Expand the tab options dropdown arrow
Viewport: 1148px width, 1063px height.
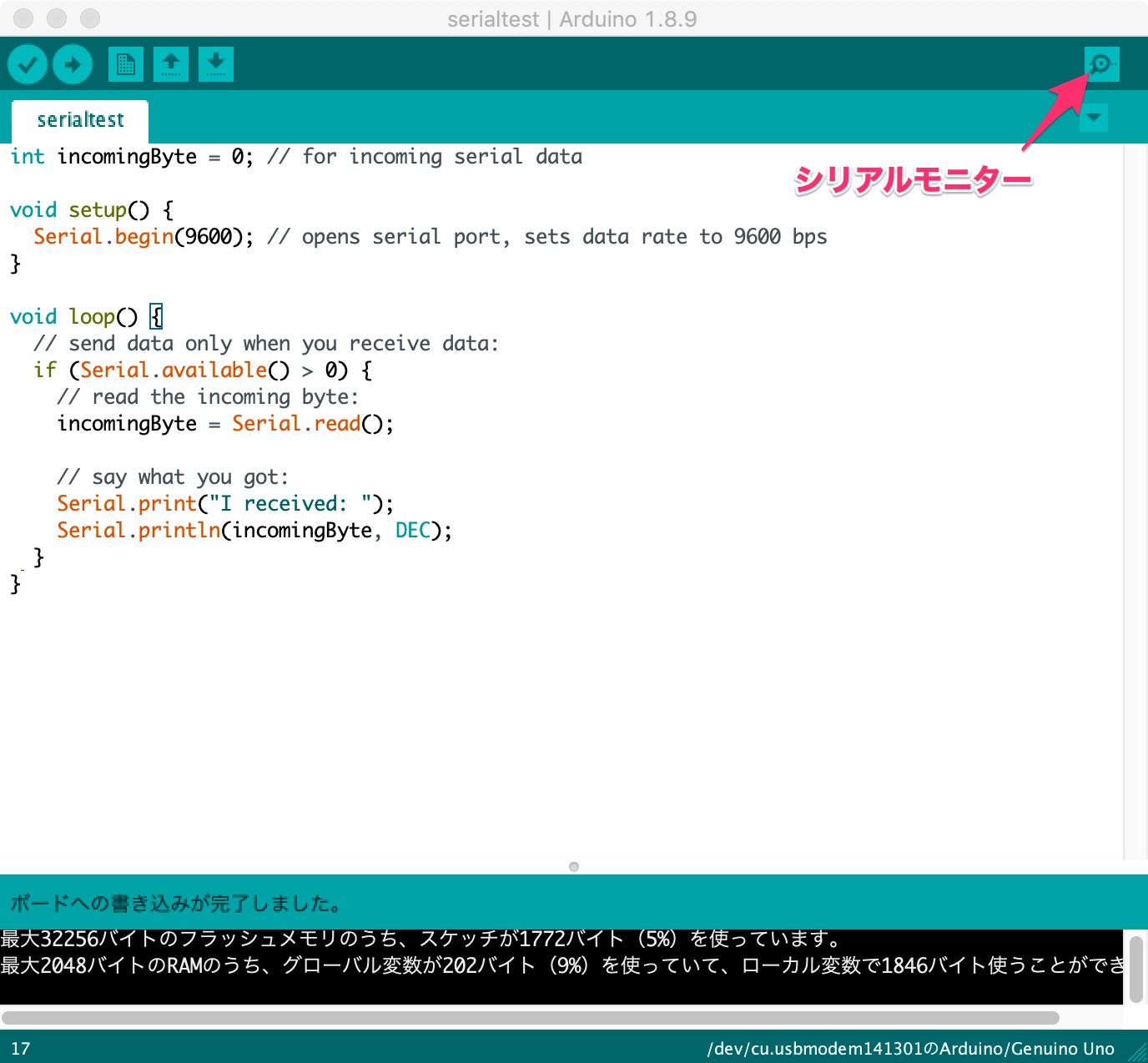point(1094,118)
